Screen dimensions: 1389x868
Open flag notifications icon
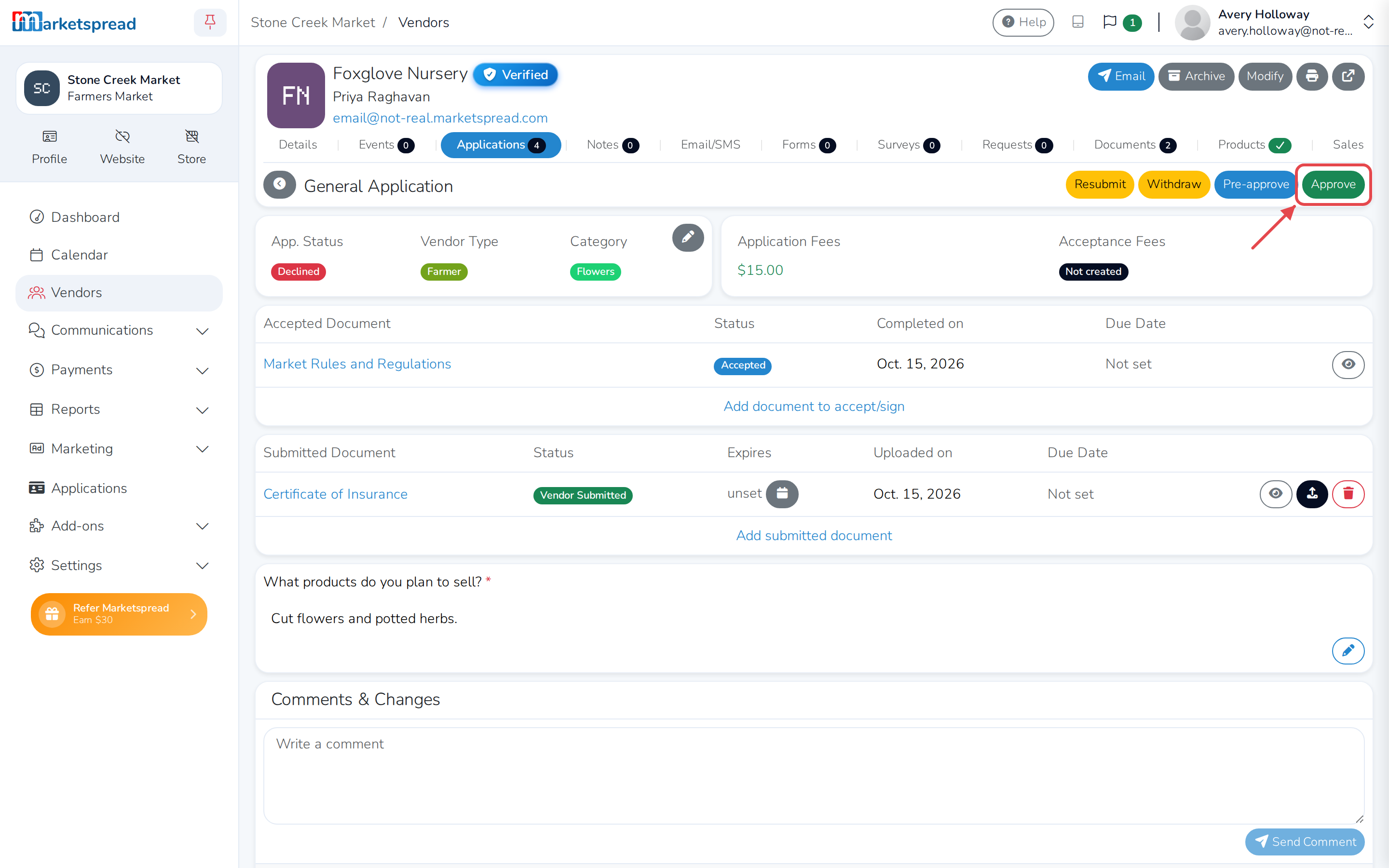point(1110,22)
